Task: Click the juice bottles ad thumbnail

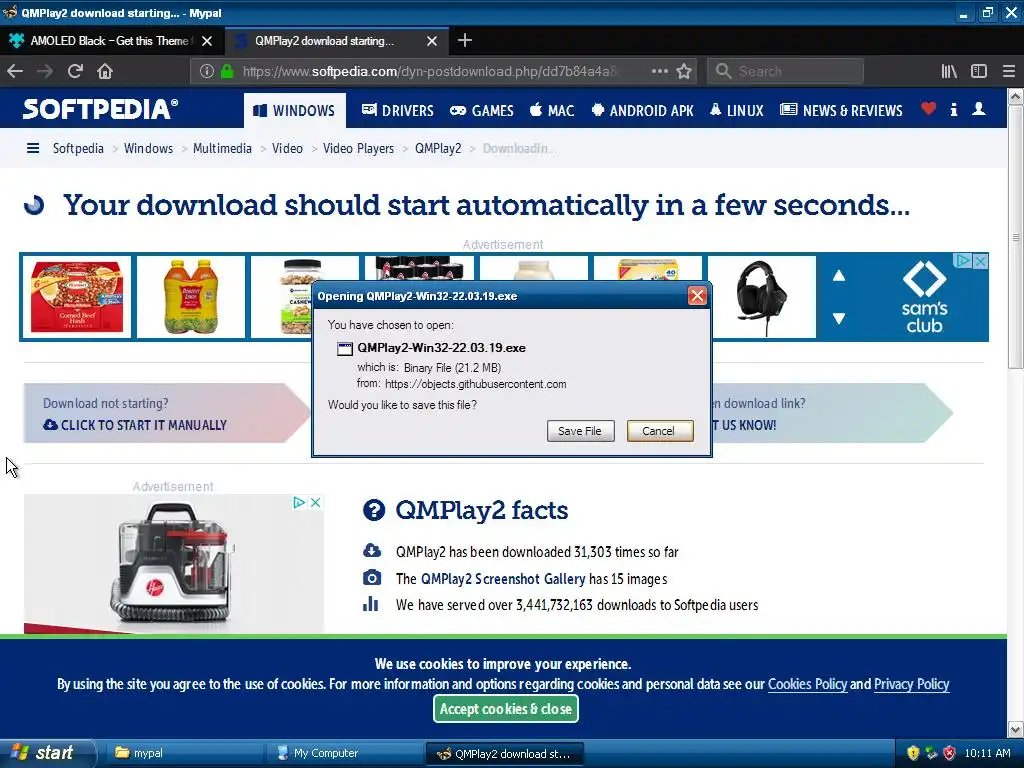Action: (191, 297)
